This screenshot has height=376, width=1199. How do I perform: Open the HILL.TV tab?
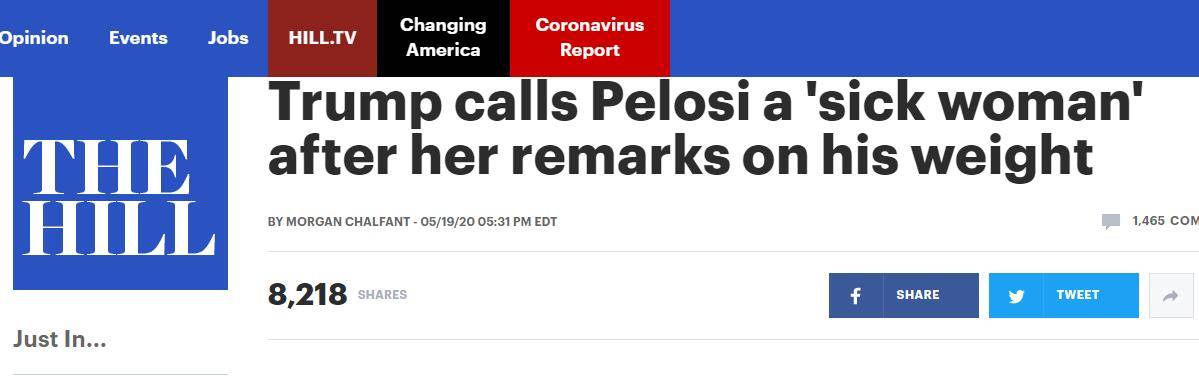[x=322, y=38]
